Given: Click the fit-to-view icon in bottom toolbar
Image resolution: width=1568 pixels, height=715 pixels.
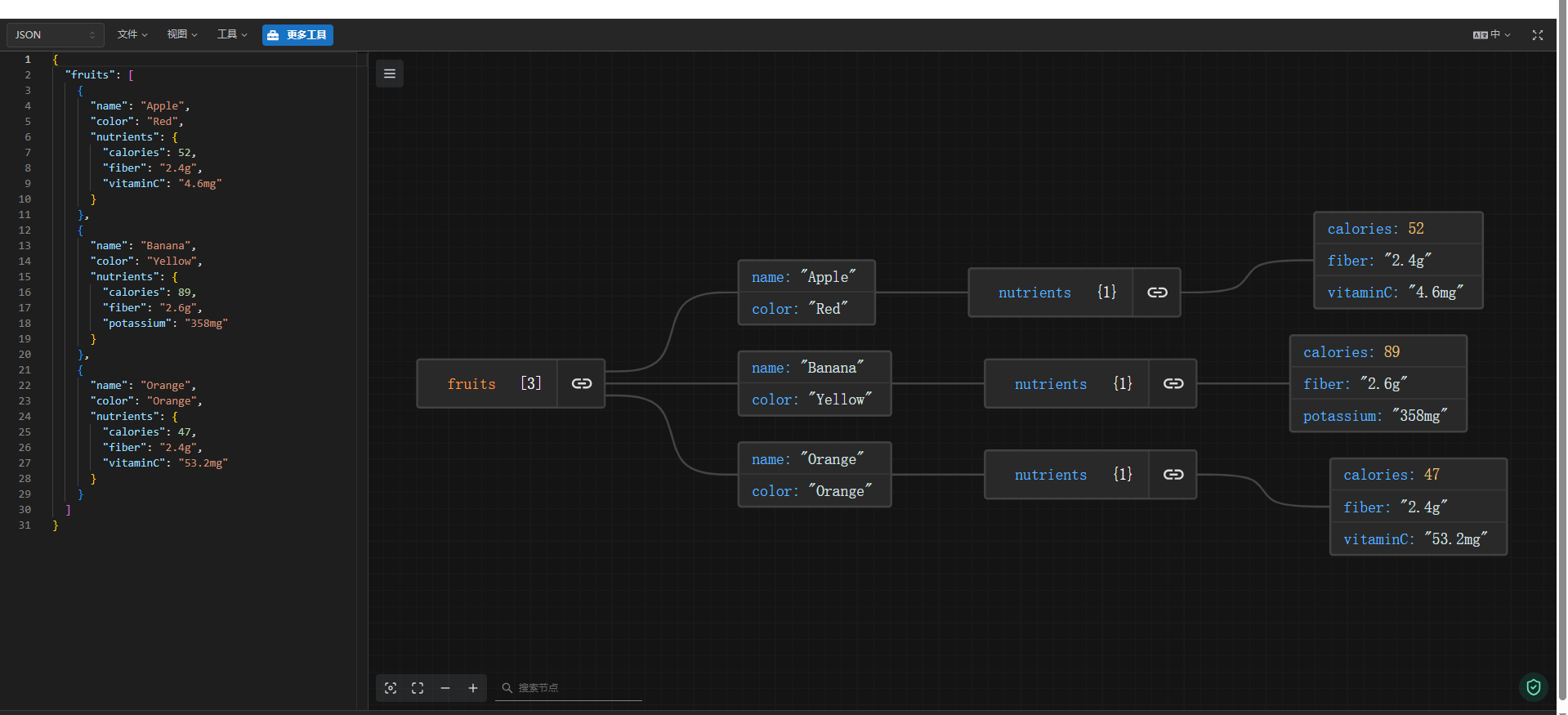Looking at the screenshot, I should [x=418, y=688].
